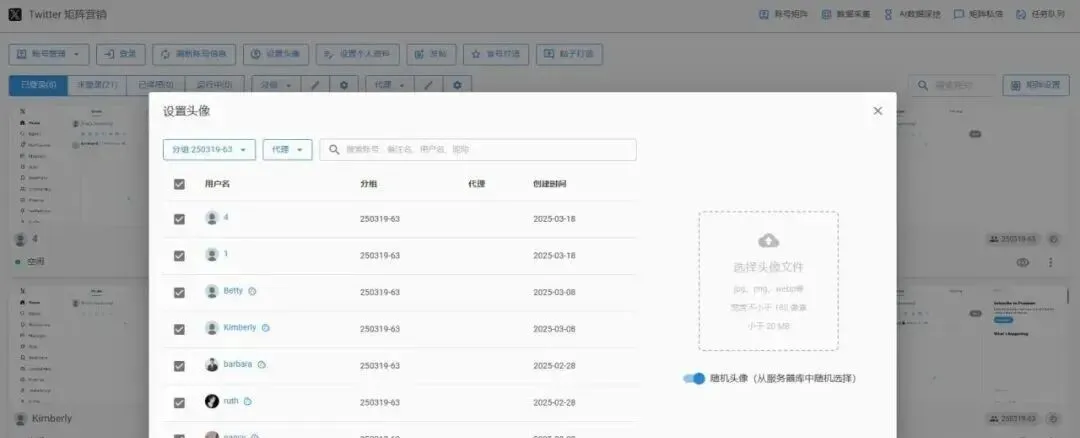Expand the main window 代理 dropdown
The image size is (1080, 438).
390,85
